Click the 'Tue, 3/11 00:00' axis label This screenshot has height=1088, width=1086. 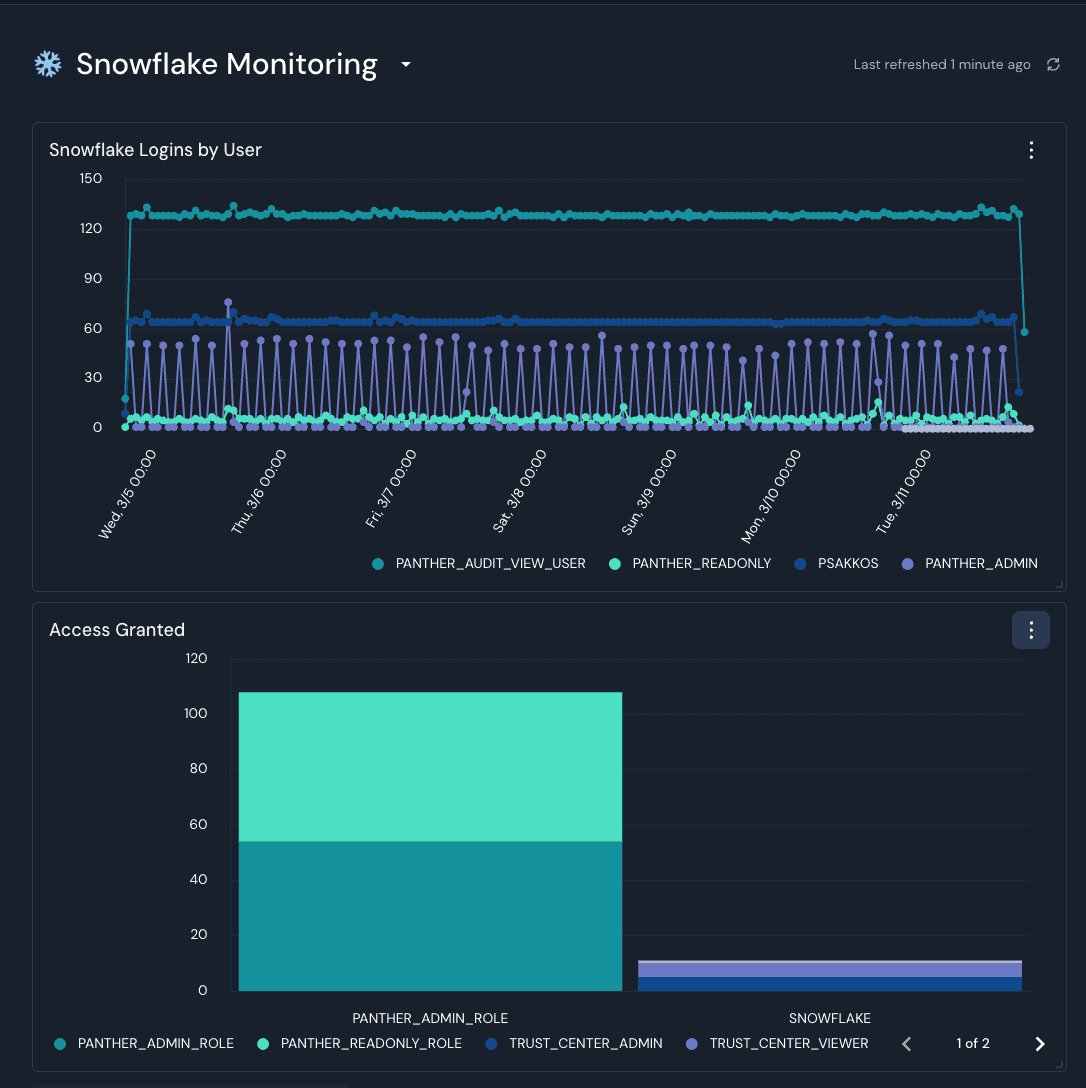point(903,491)
